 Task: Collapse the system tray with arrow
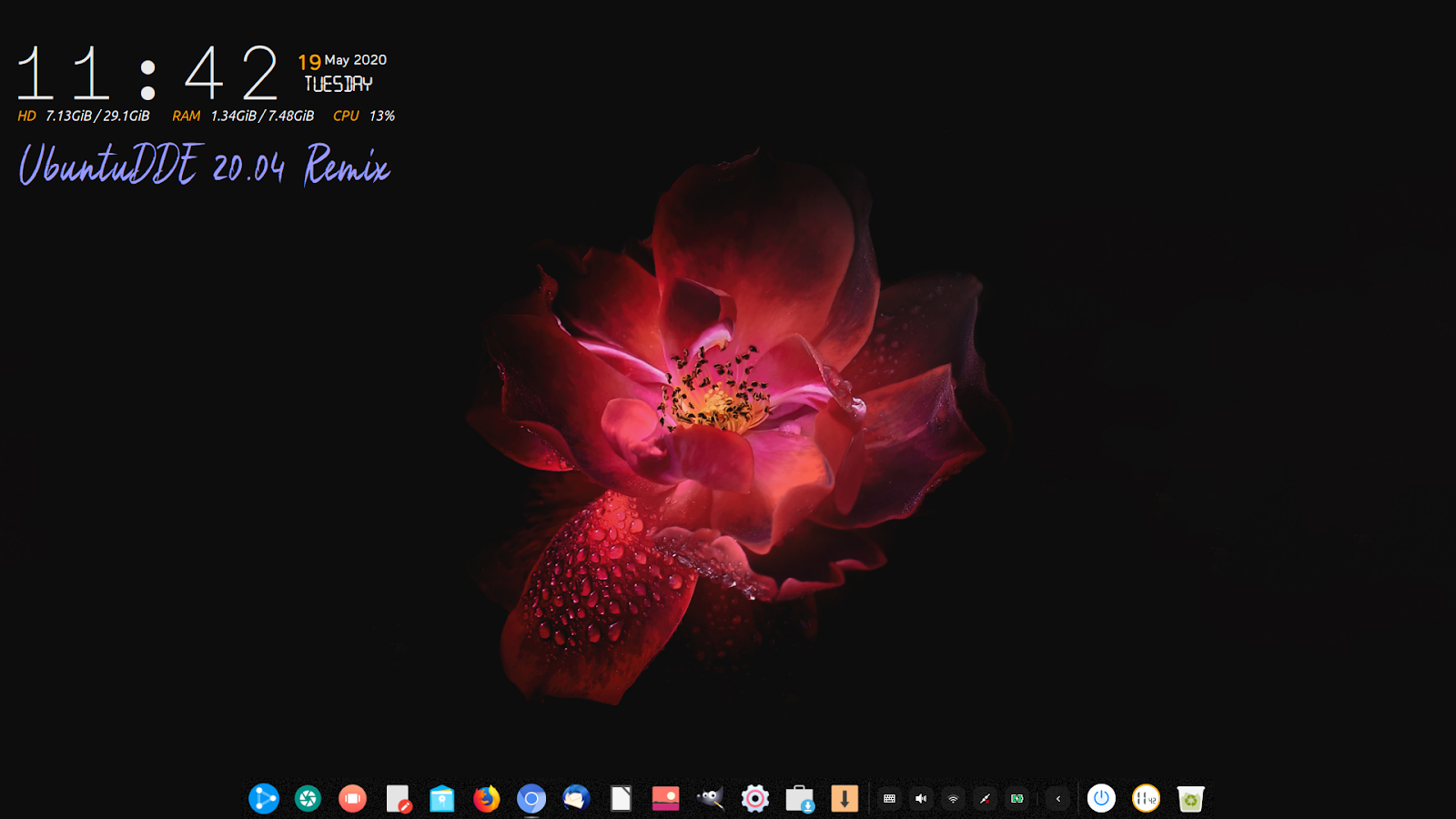point(1057,799)
